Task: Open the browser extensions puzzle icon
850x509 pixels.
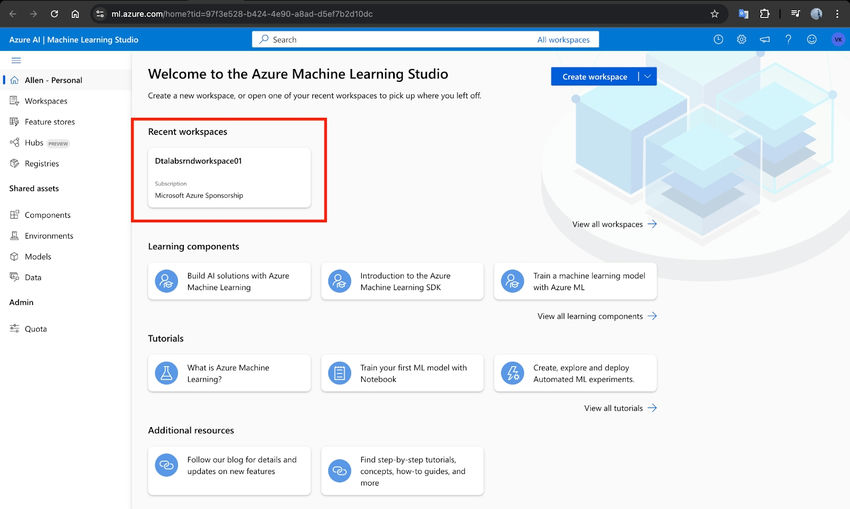Action: click(765, 14)
